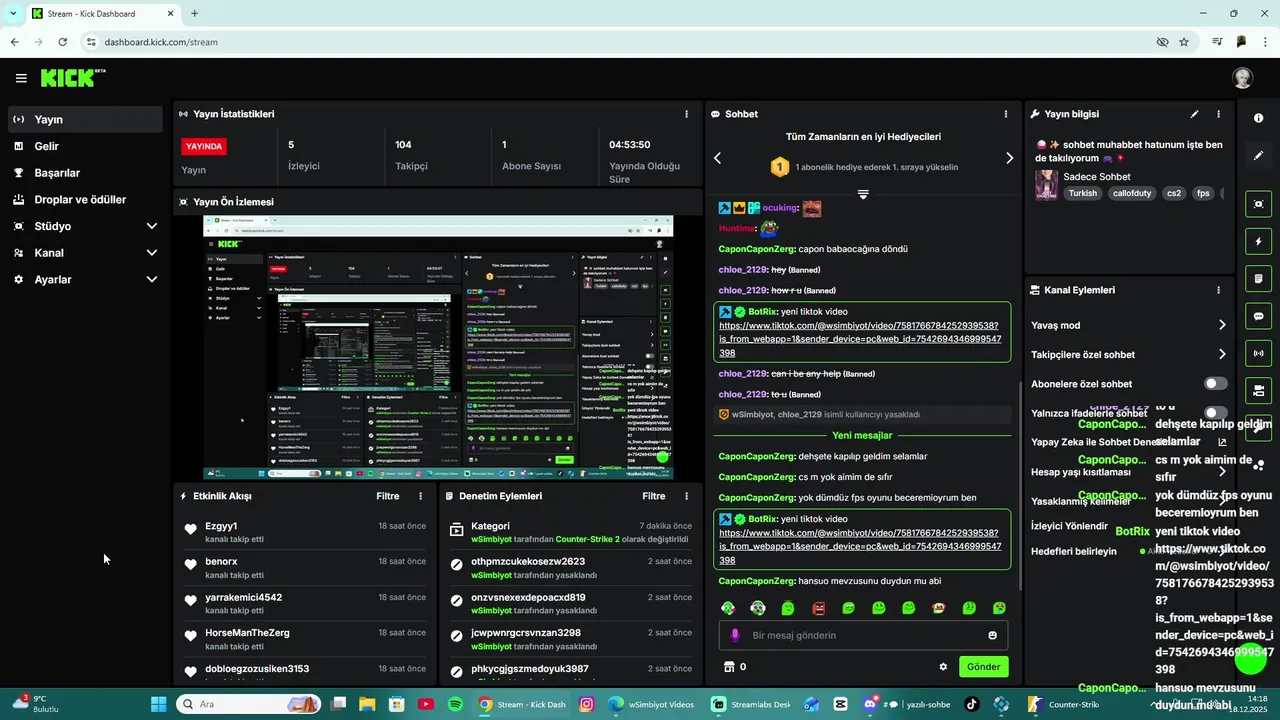Open Yavaş mod options chevron
This screenshot has width=1280, height=720.
tap(1221, 325)
